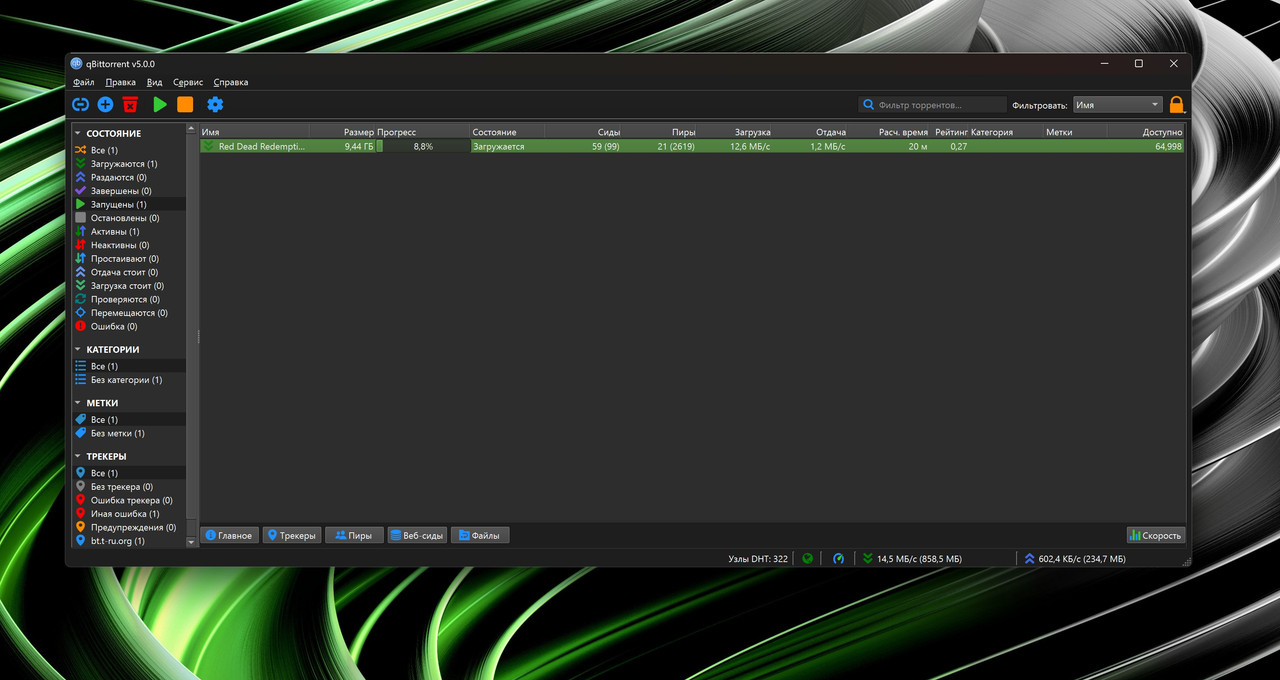Sort by the Сиды column header

(583, 132)
